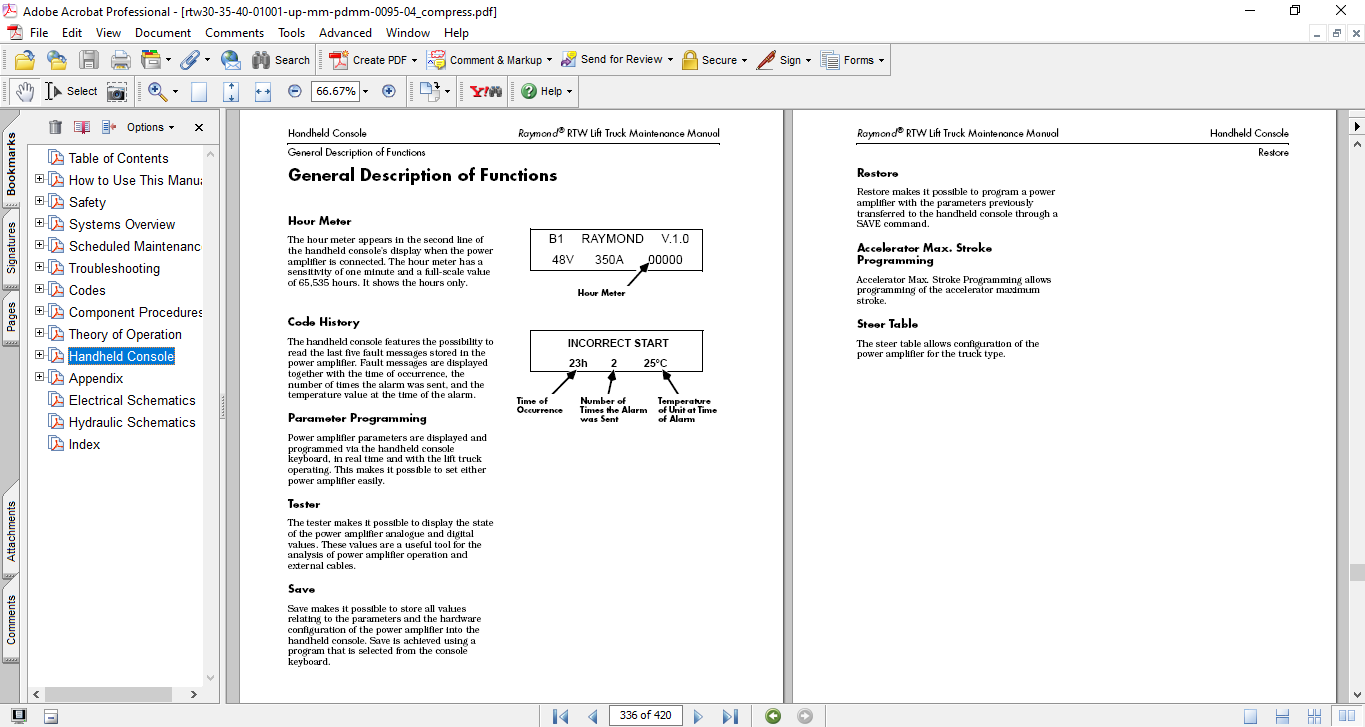Switch to the Pages side tab
This screenshot has width=1365, height=727.
[11, 315]
